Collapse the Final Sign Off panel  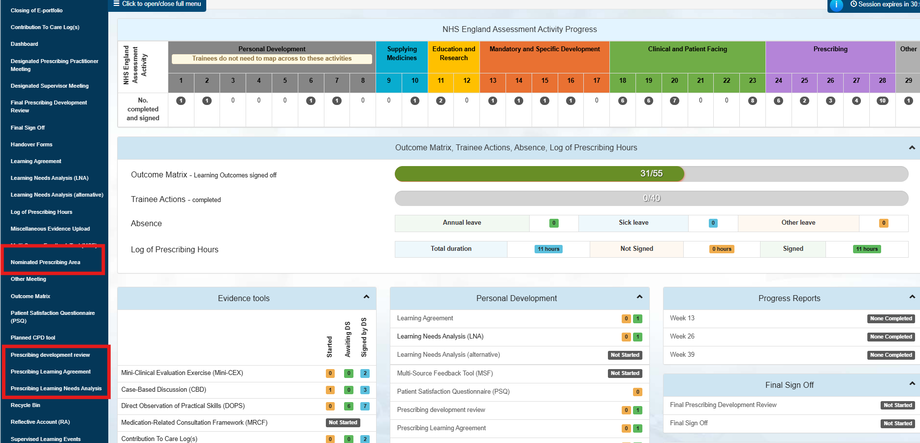coord(910,384)
